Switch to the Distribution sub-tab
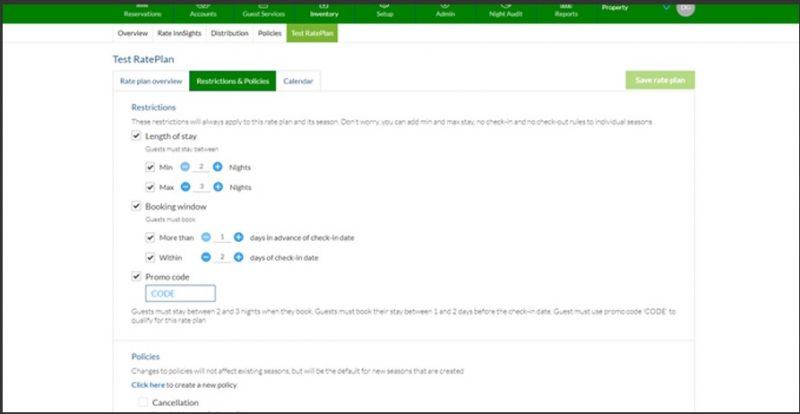800x414 pixels. 230,33
